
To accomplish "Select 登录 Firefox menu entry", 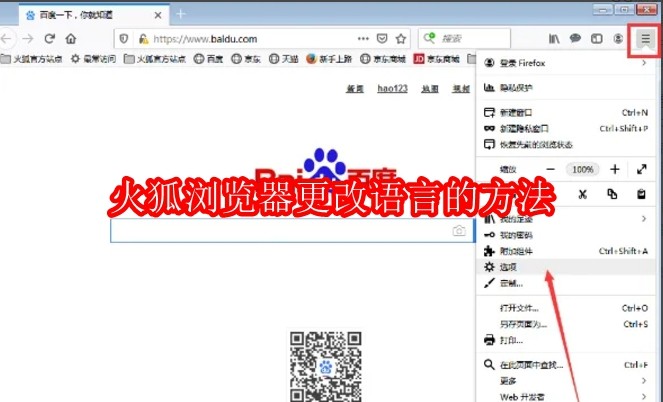I will click(566, 63).
